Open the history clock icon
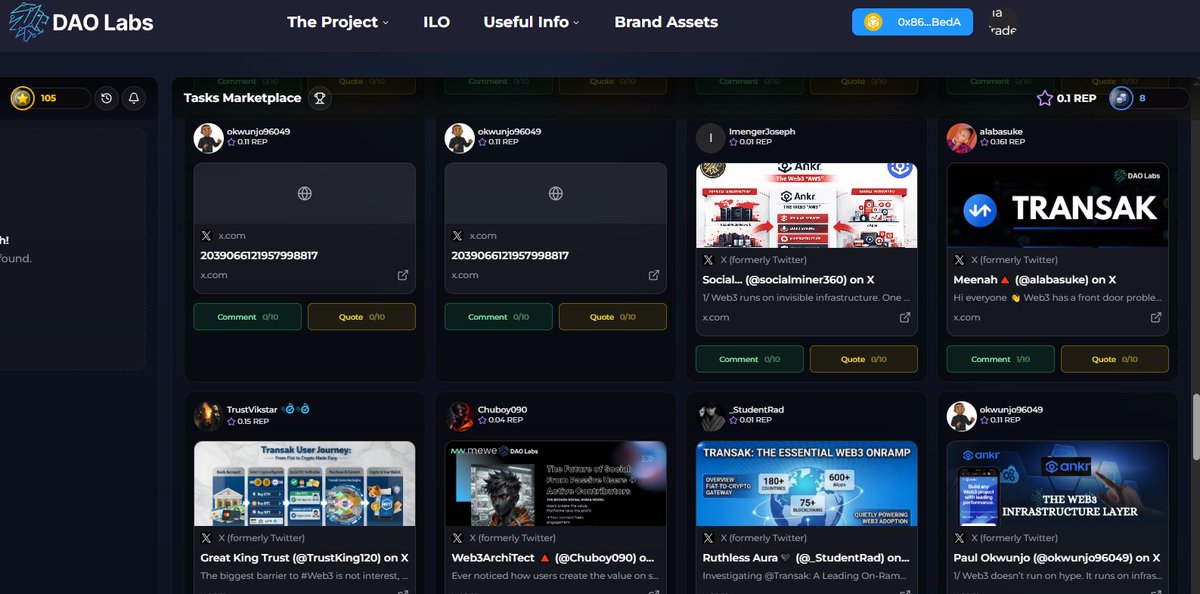The height and width of the screenshot is (594, 1200). point(106,98)
